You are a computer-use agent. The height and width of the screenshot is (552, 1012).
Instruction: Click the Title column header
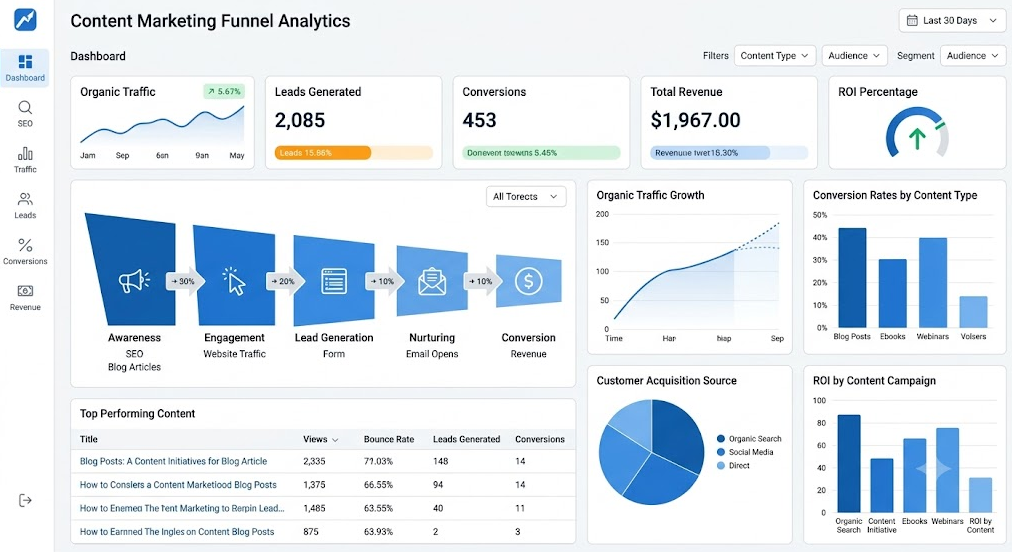tap(88, 439)
